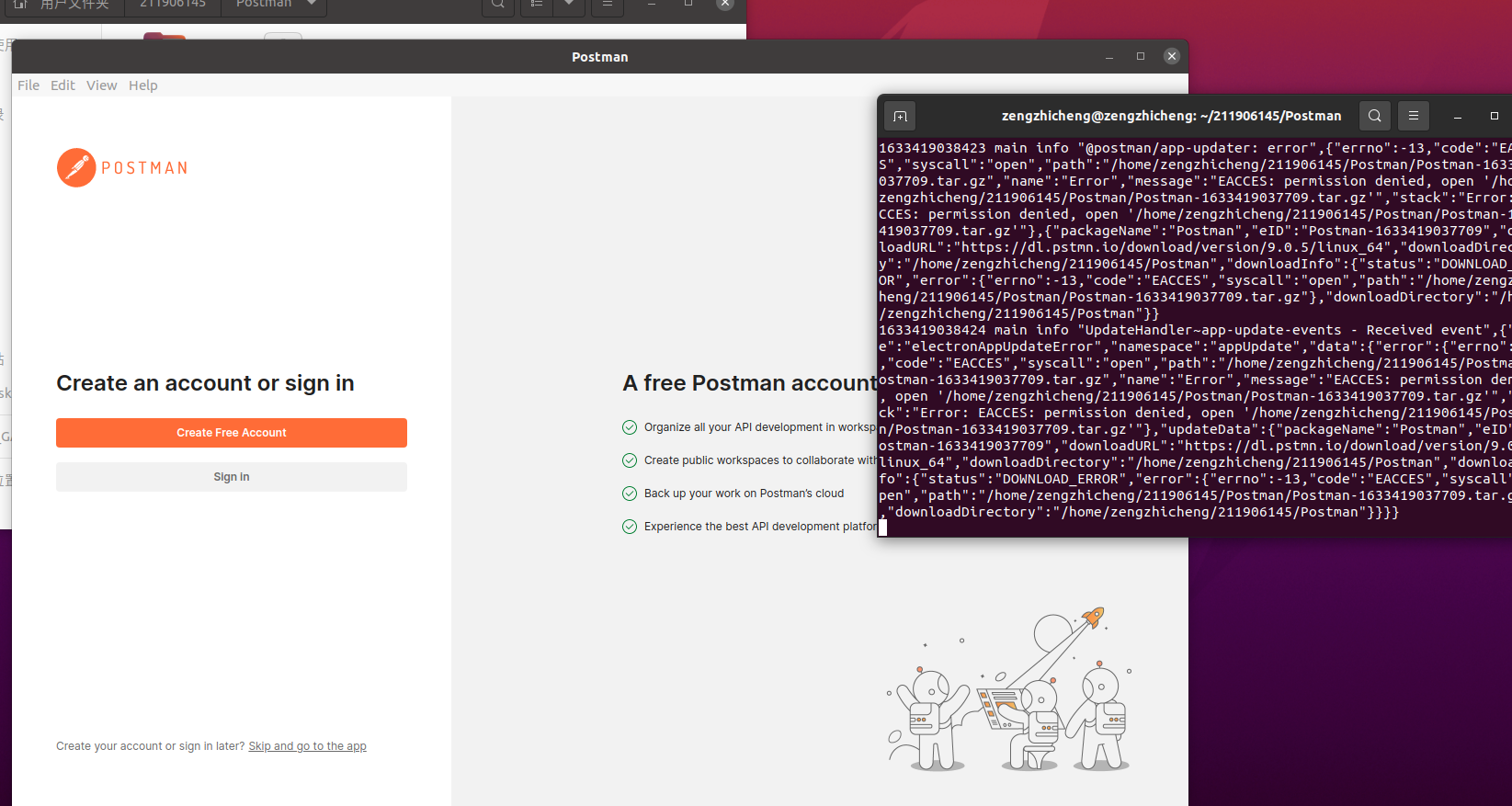1512x806 pixels.
Task: Expand the Postman path dropdown in file manager
Action: click(312, 4)
